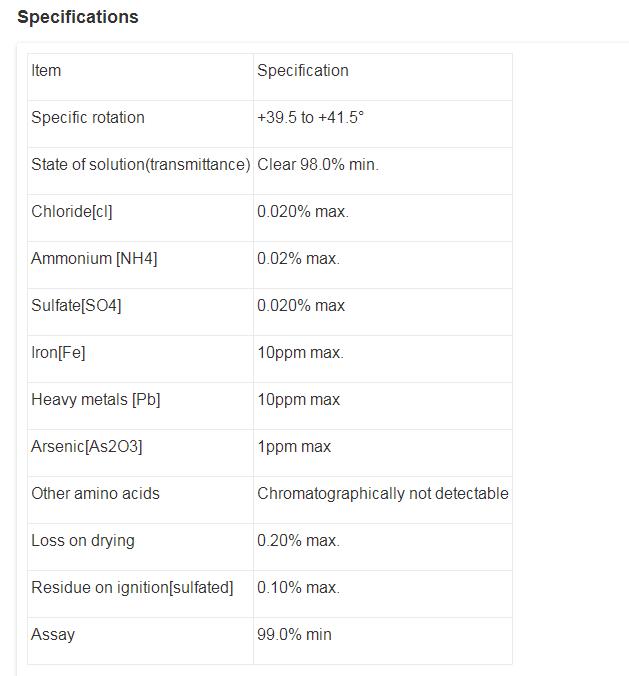Click the 0.02% max. ammonium value
The width and height of the screenshot is (629, 676).
[x=298, y=259]
